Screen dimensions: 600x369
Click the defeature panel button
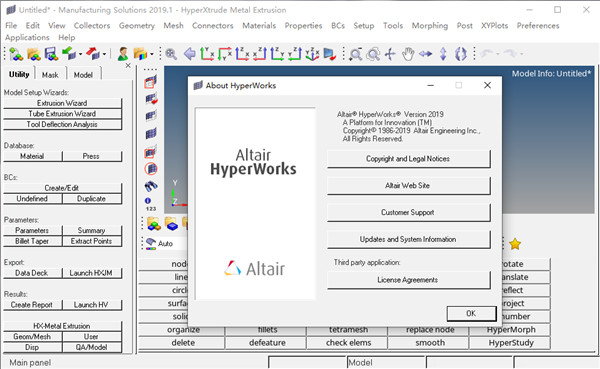click(267, 343)
